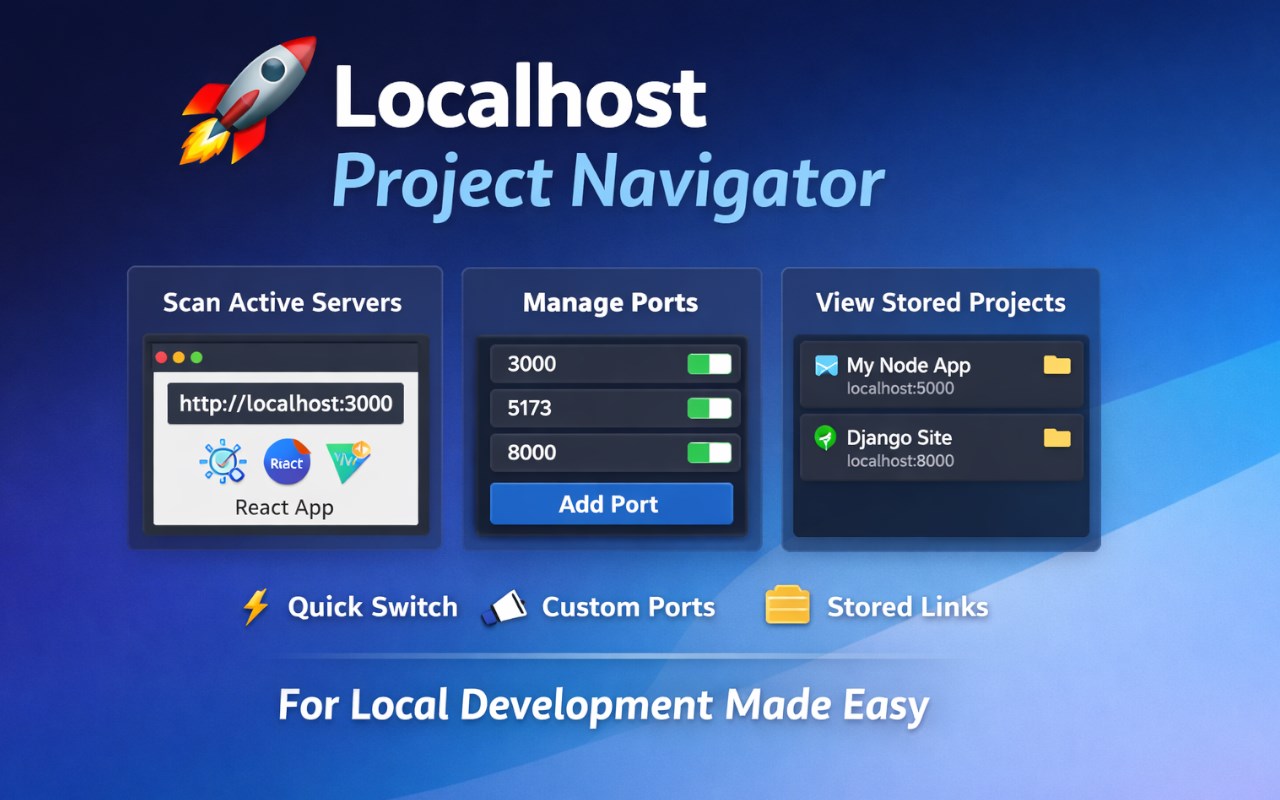
Task: Disable the switch for port 8000
Action: (x=707, y=452)
